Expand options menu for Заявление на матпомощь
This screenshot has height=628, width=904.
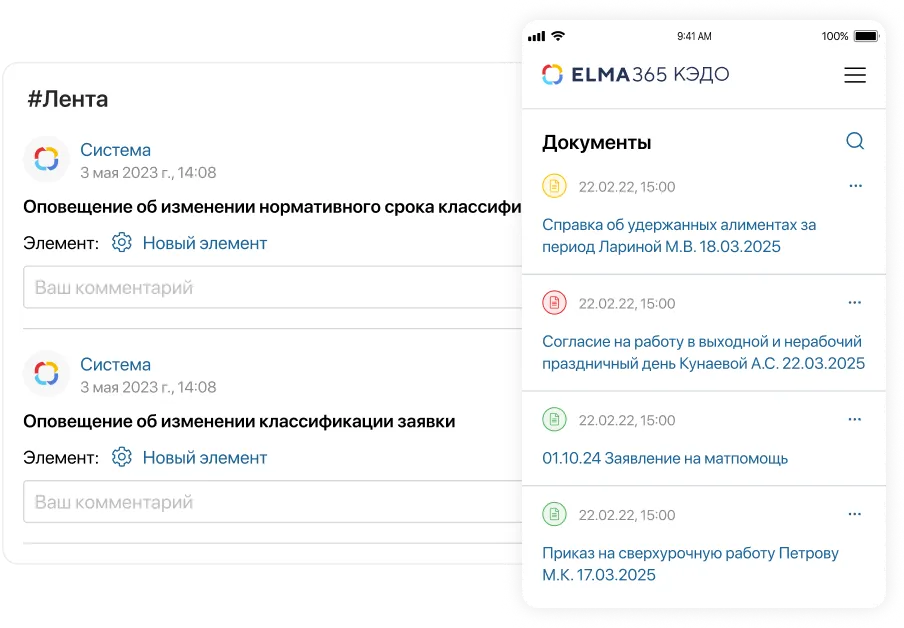(x=854, y=419)
